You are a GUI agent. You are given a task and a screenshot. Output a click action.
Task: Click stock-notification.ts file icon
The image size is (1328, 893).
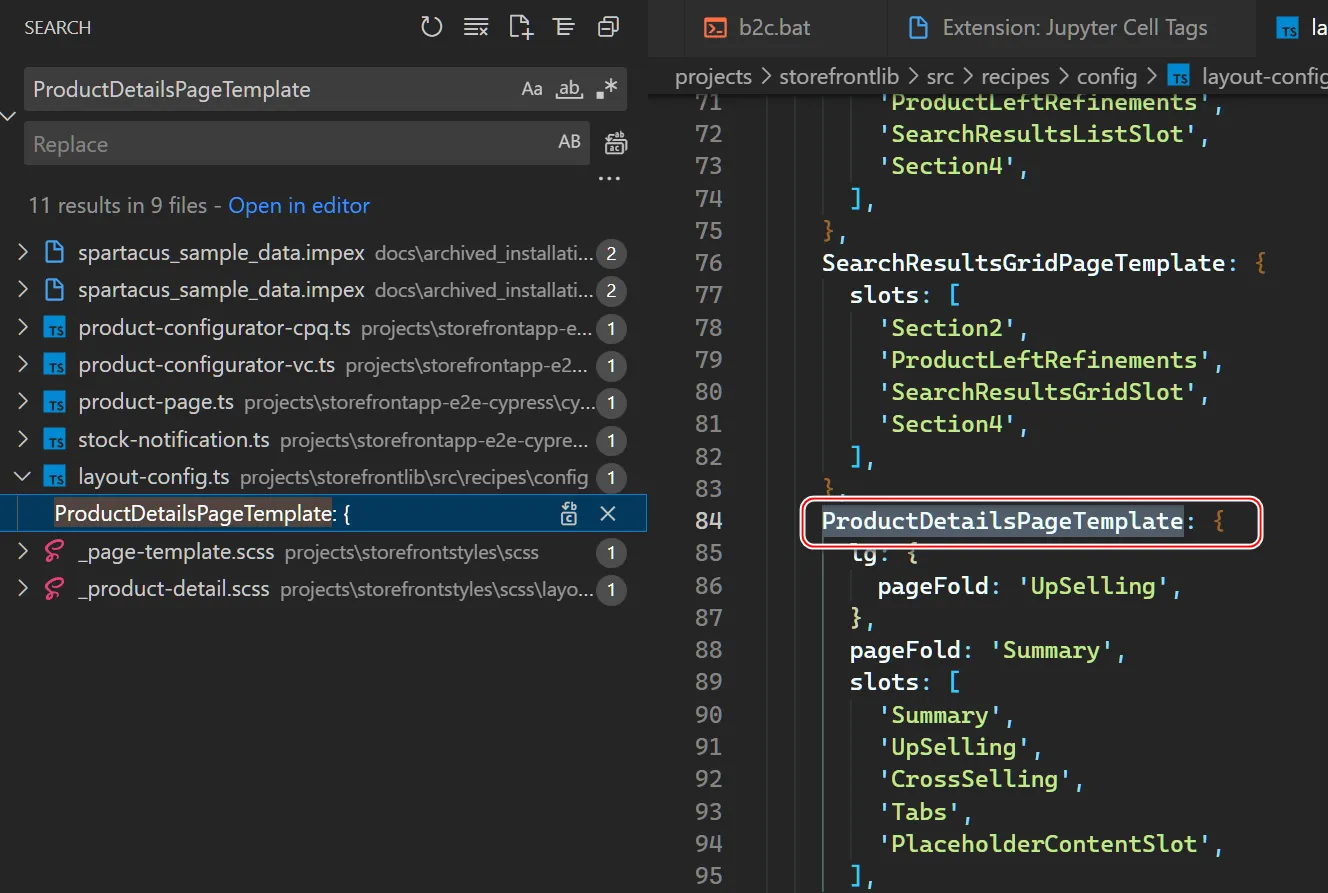point(55,440)
